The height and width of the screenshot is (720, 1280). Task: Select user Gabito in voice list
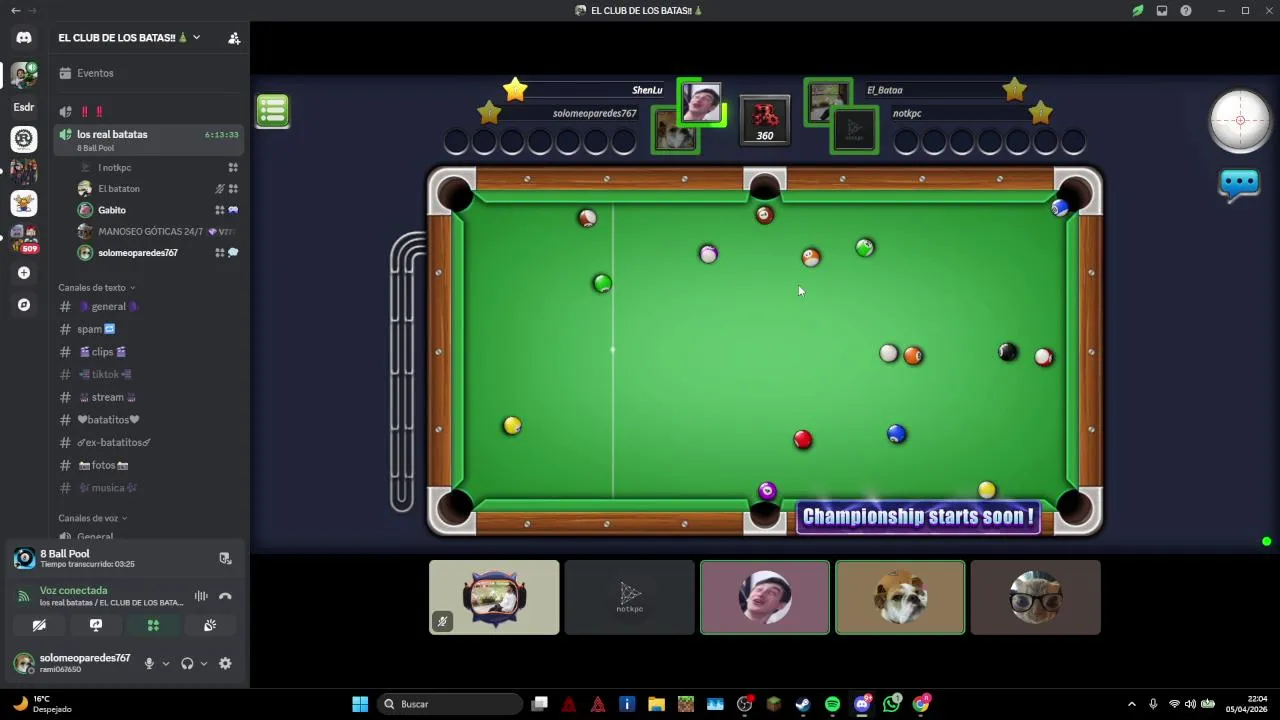(158, 210)
